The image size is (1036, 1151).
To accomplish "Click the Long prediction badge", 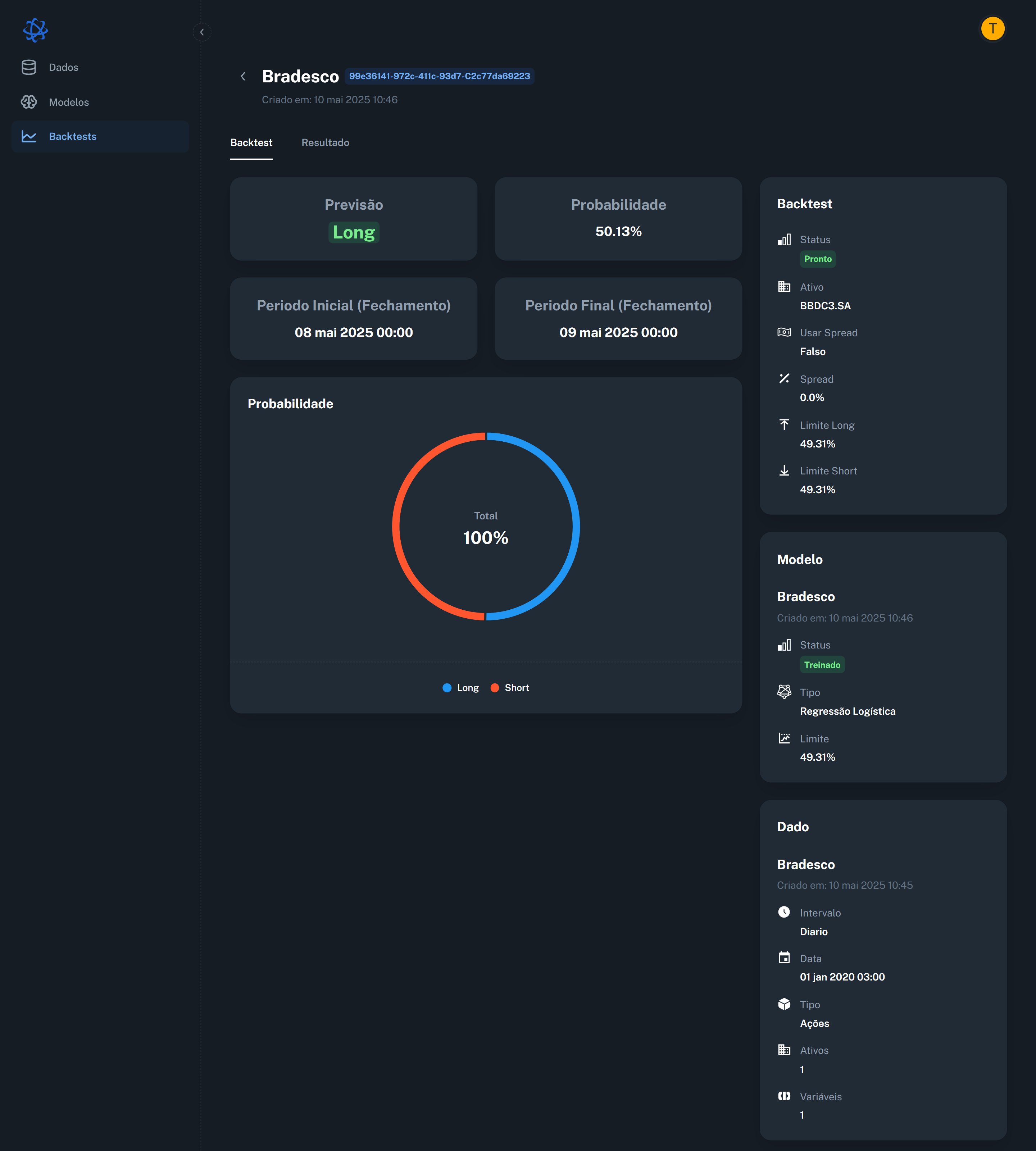I will coord(354,232).
